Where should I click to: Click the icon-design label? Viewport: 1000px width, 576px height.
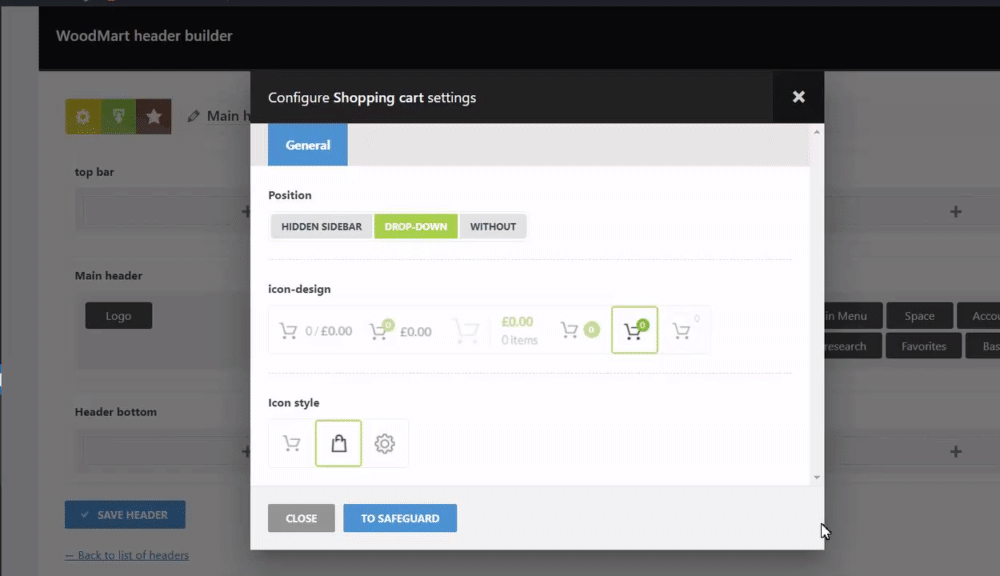click(299, 289)
